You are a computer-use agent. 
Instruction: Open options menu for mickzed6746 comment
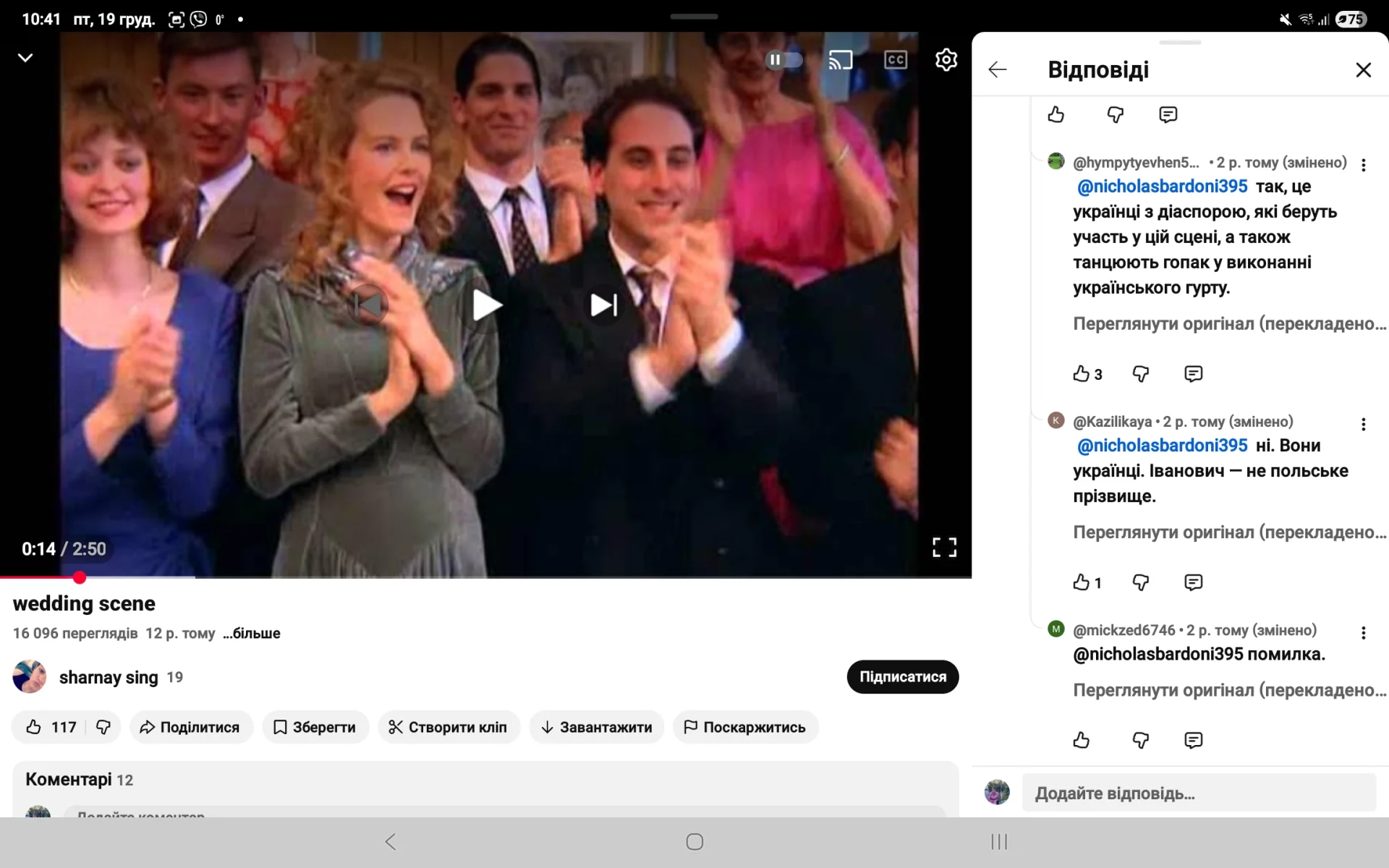pyautogui.click(x=1363, y=633)
